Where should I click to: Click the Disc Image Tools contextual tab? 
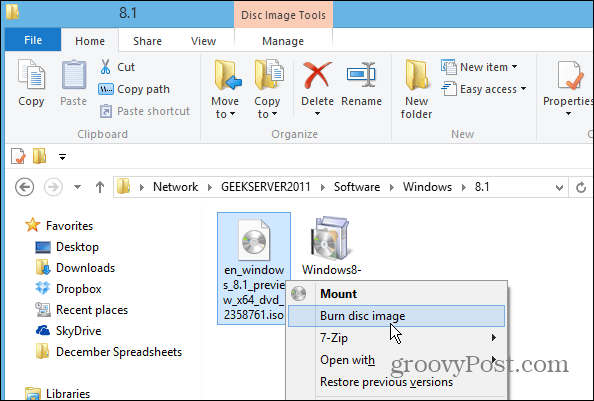pos(283,15)
